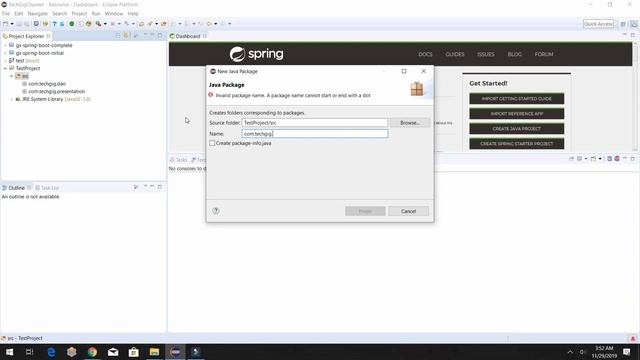Toggle Link with Editor in Project Explorer
This screenshot has height=360, width=640.
pos(126,36)
